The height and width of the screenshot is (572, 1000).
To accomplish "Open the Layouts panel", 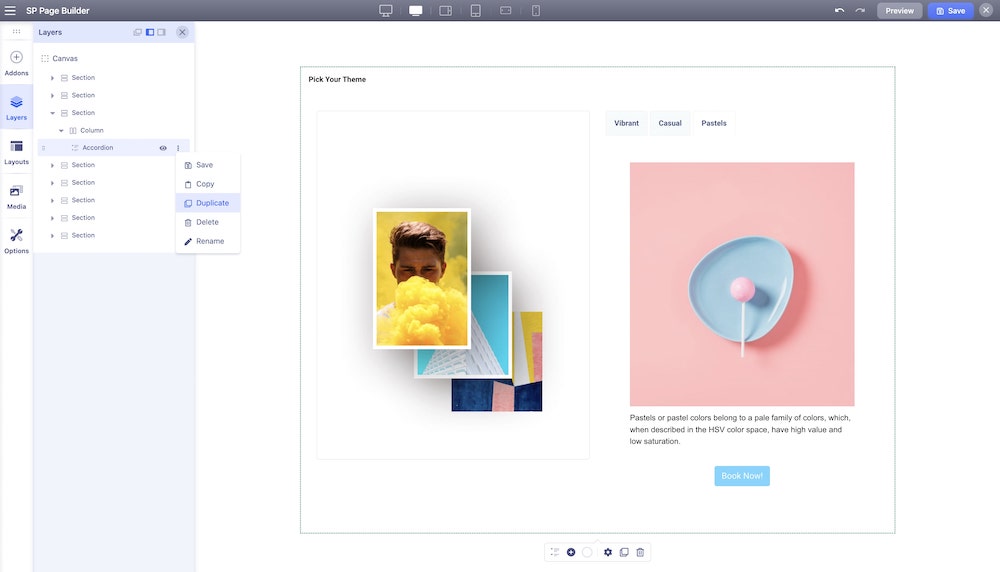I will 16,151.
